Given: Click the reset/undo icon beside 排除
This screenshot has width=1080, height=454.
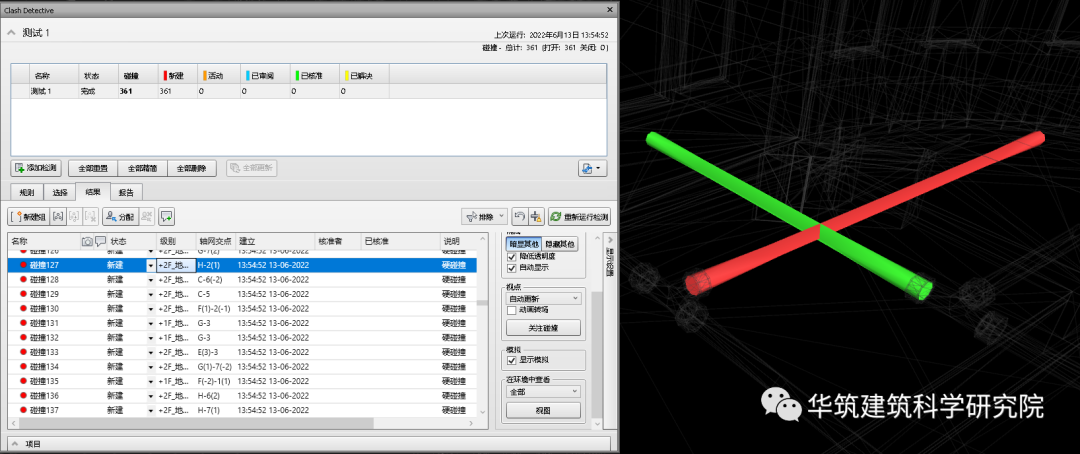Looking at the screenshot, I should coord(520,216).
